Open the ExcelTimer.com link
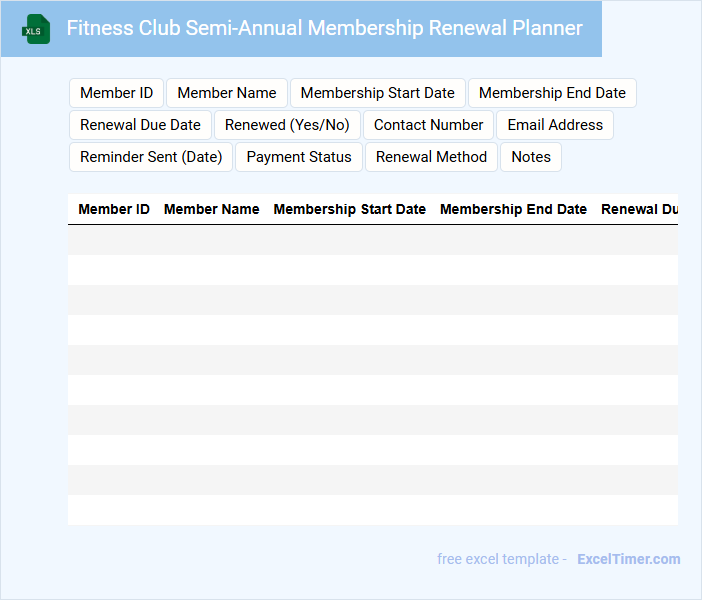This screenshot has width=702, height=600. click(628, 559)
